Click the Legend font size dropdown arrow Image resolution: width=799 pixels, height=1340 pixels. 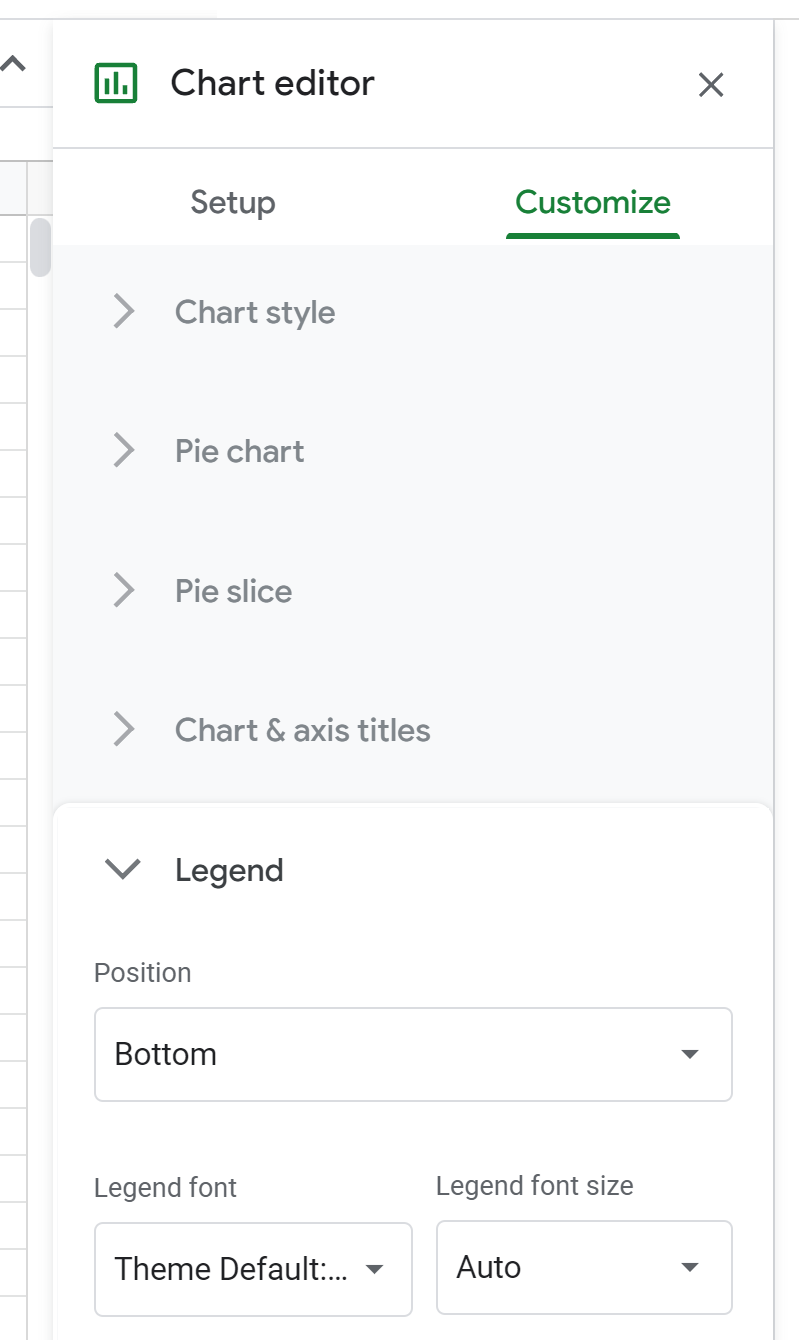(x=689, y=1267)
